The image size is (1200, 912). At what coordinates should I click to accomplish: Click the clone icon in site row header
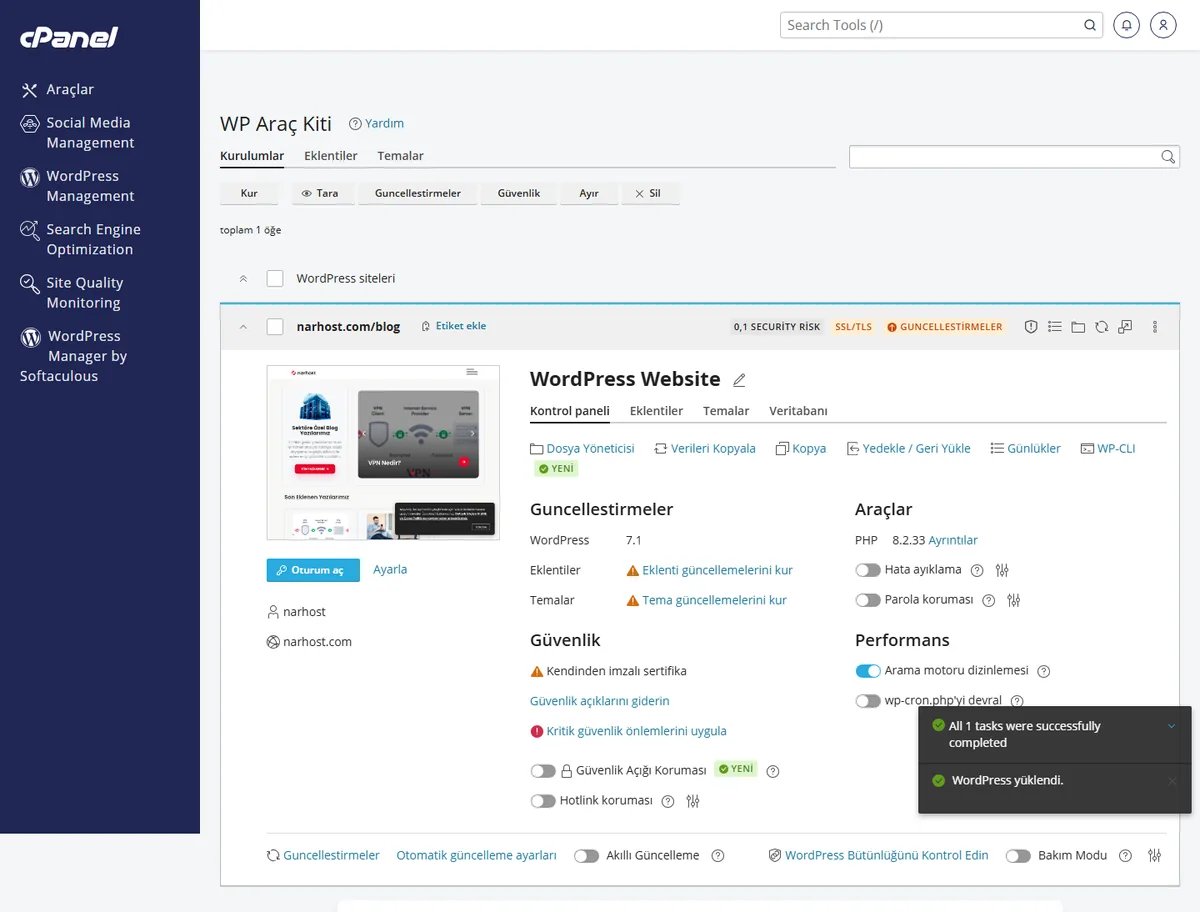point(1125,327)
